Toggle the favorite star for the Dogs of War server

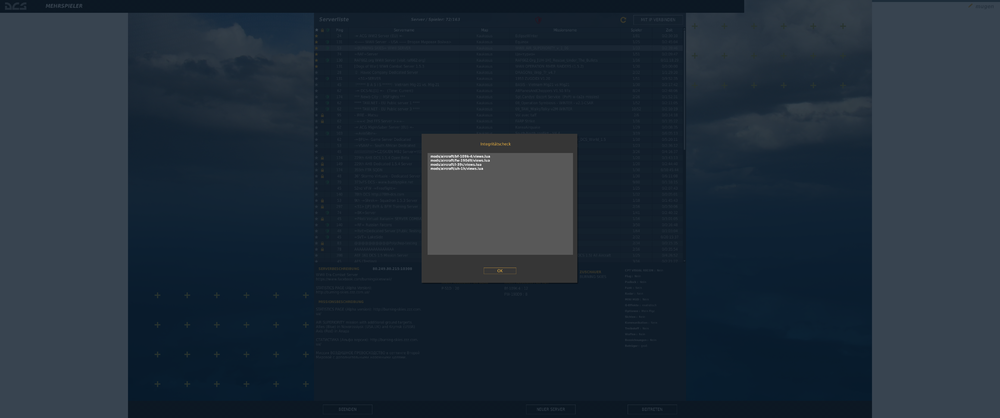pyautogui.click(x=316, y=66)
